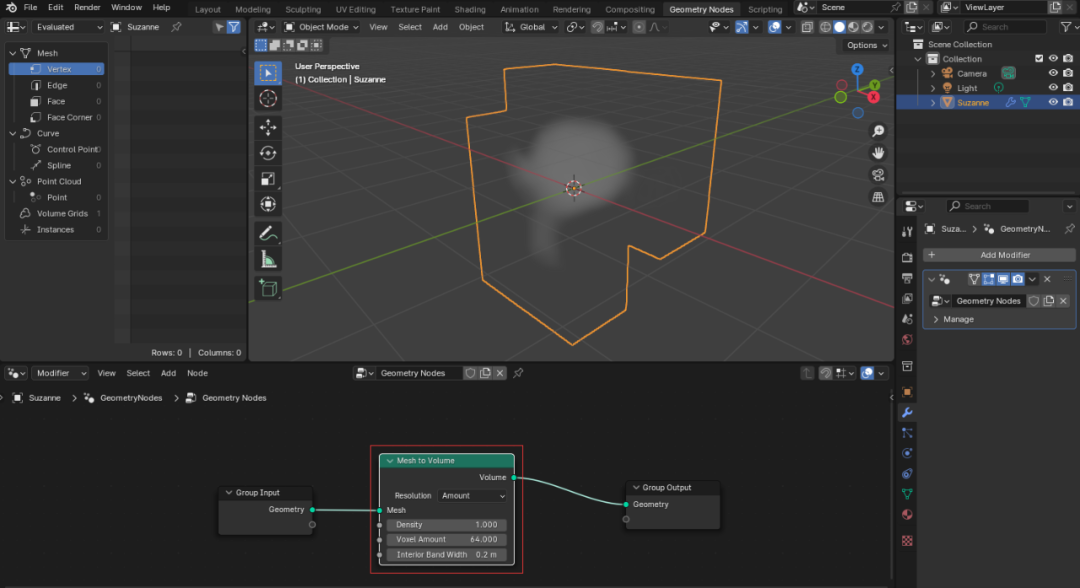Open the Physics properties tab

tap(907, 453)
